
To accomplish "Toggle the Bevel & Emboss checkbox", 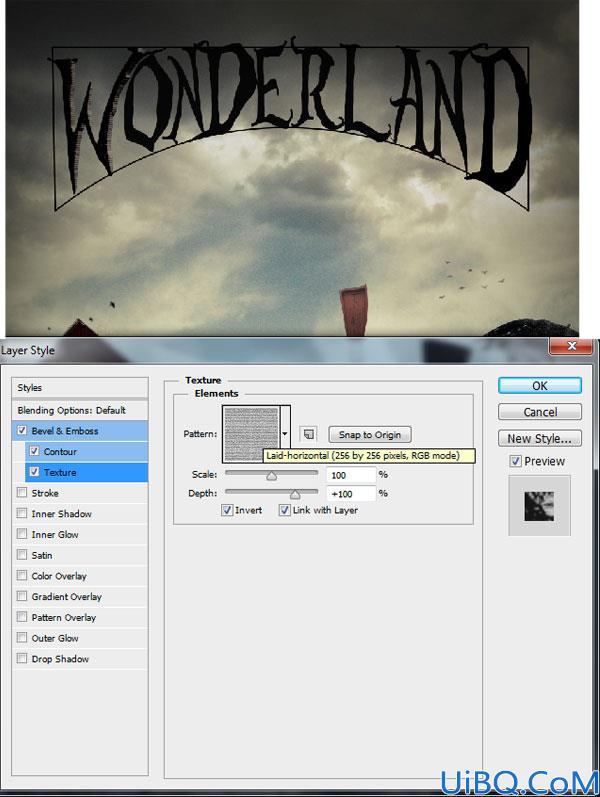I will coord(22,431).
